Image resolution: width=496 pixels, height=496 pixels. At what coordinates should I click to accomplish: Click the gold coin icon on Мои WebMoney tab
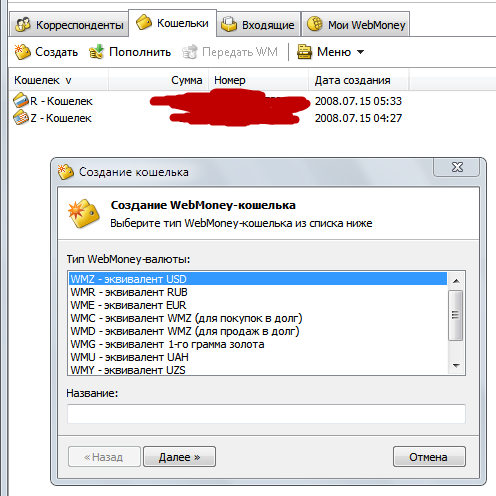(315, 24)
